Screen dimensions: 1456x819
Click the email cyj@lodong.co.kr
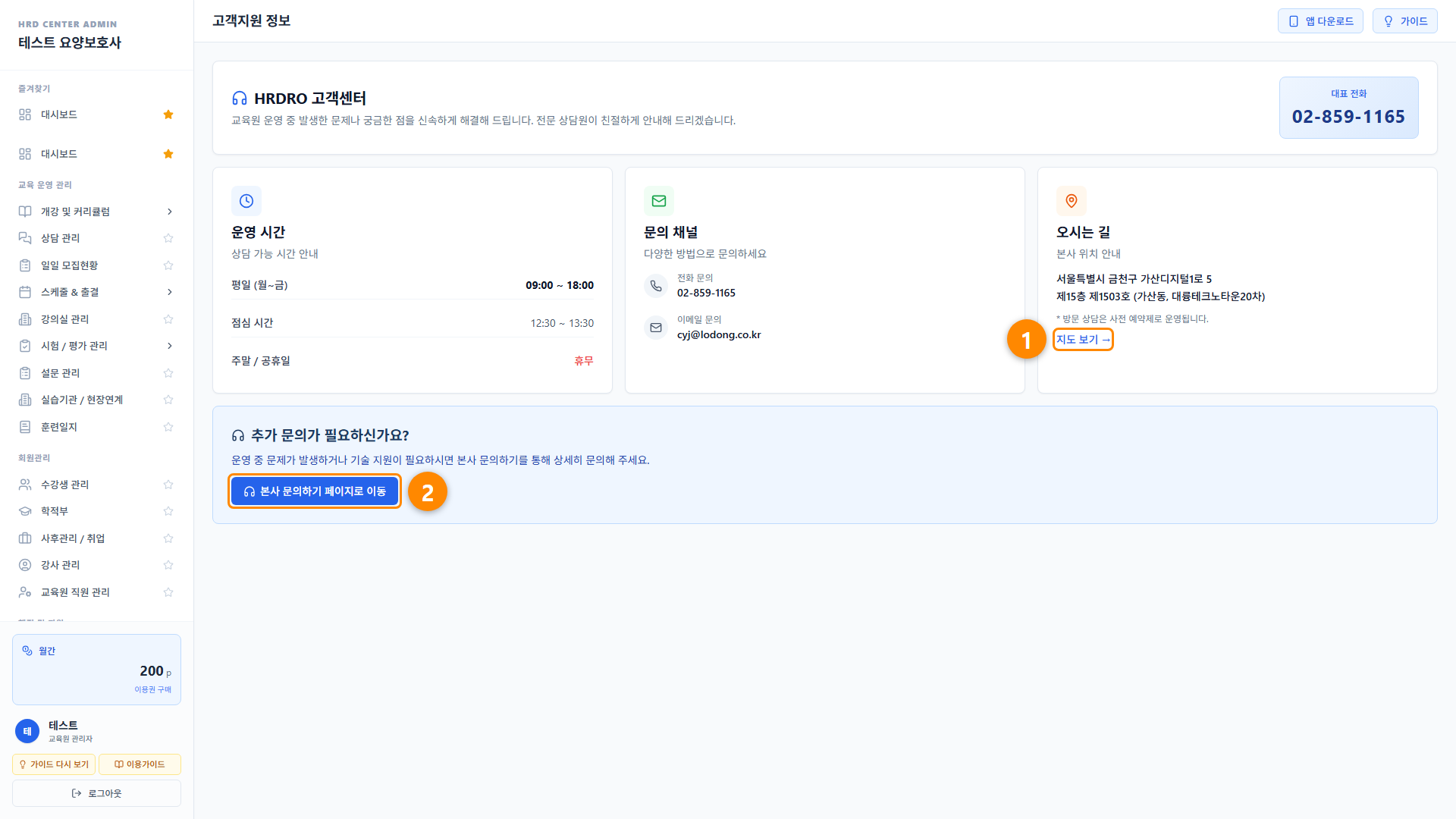pos(719,334)
